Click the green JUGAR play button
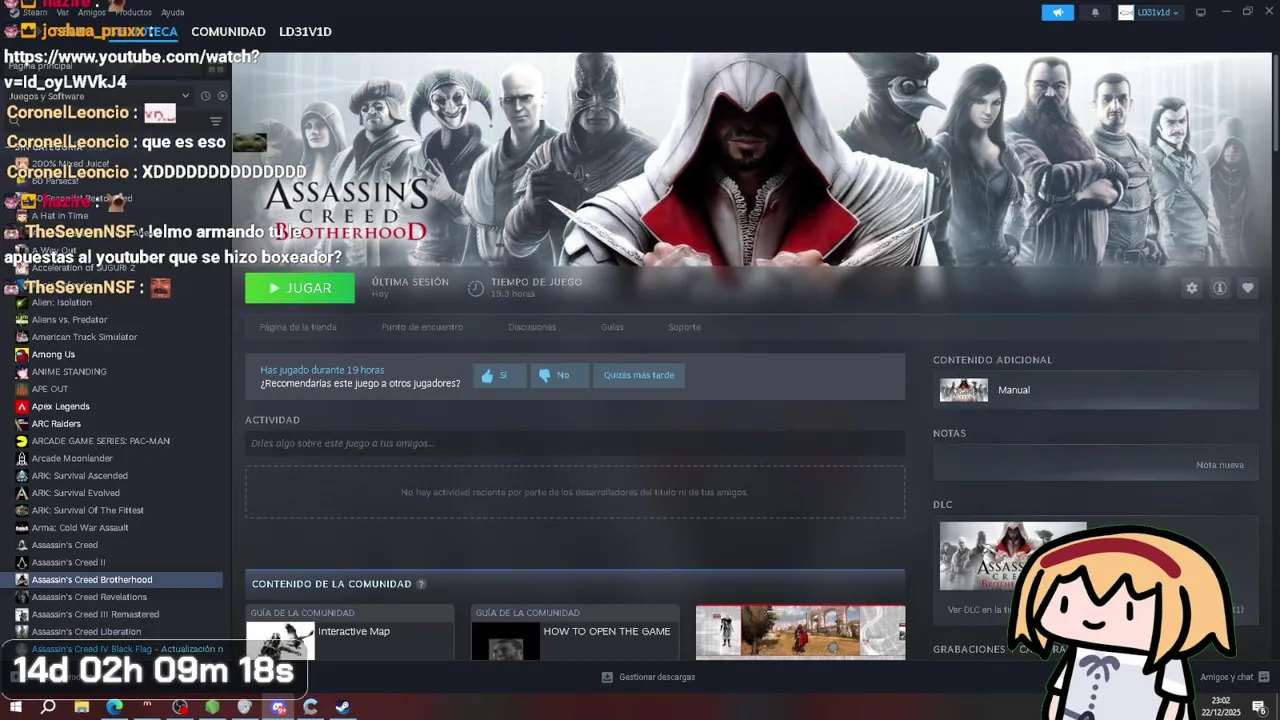This screenshot has width=1280, height=720. [x=300, y=288]
